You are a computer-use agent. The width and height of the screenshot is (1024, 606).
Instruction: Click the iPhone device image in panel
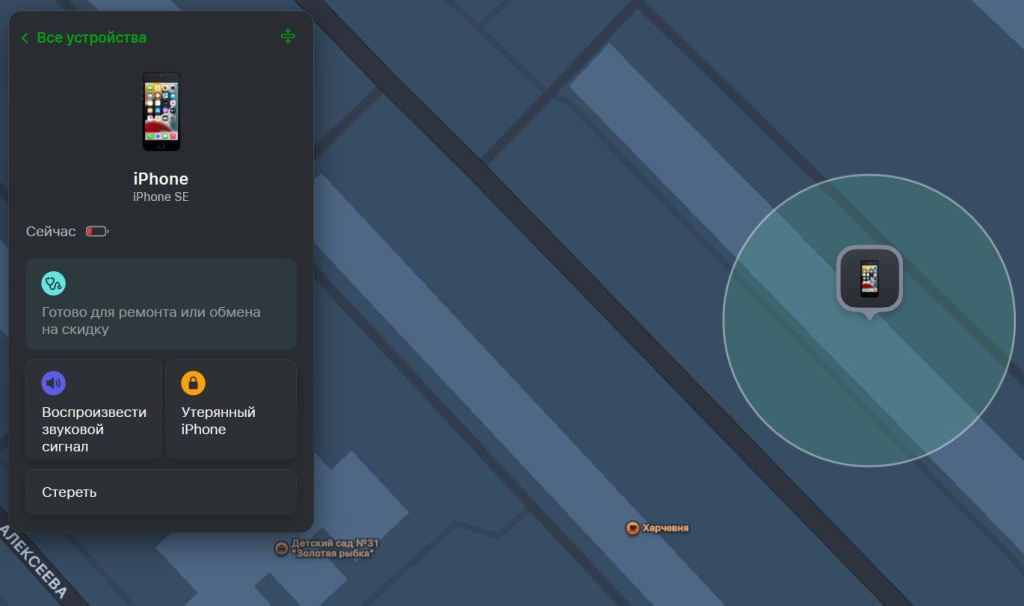[161, 111]
